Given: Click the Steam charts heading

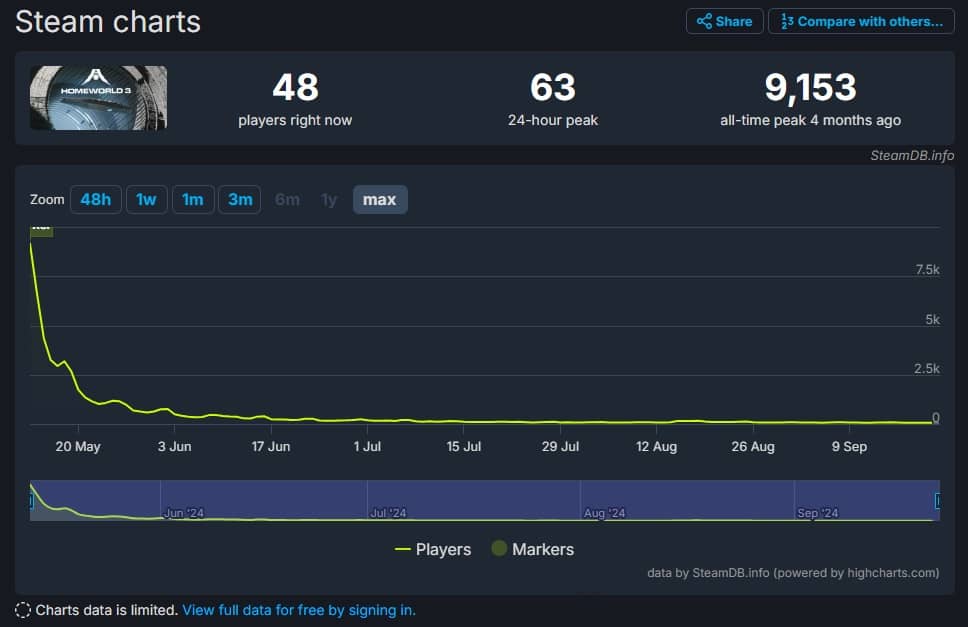Looking at the screenshot, I should [108, 22].
